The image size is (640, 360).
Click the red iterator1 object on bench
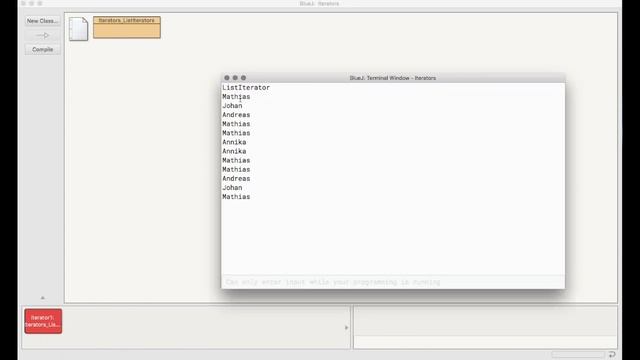(x=43, y=321)
